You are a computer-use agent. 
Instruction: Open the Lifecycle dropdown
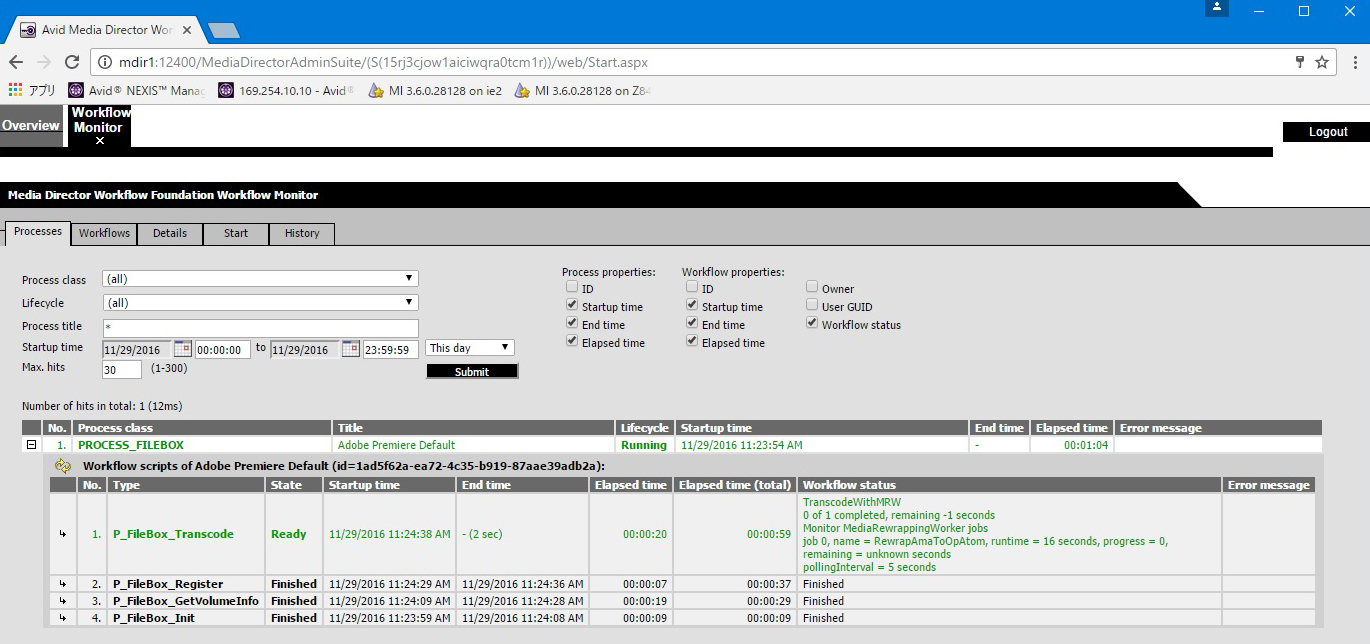pos(260,302)
